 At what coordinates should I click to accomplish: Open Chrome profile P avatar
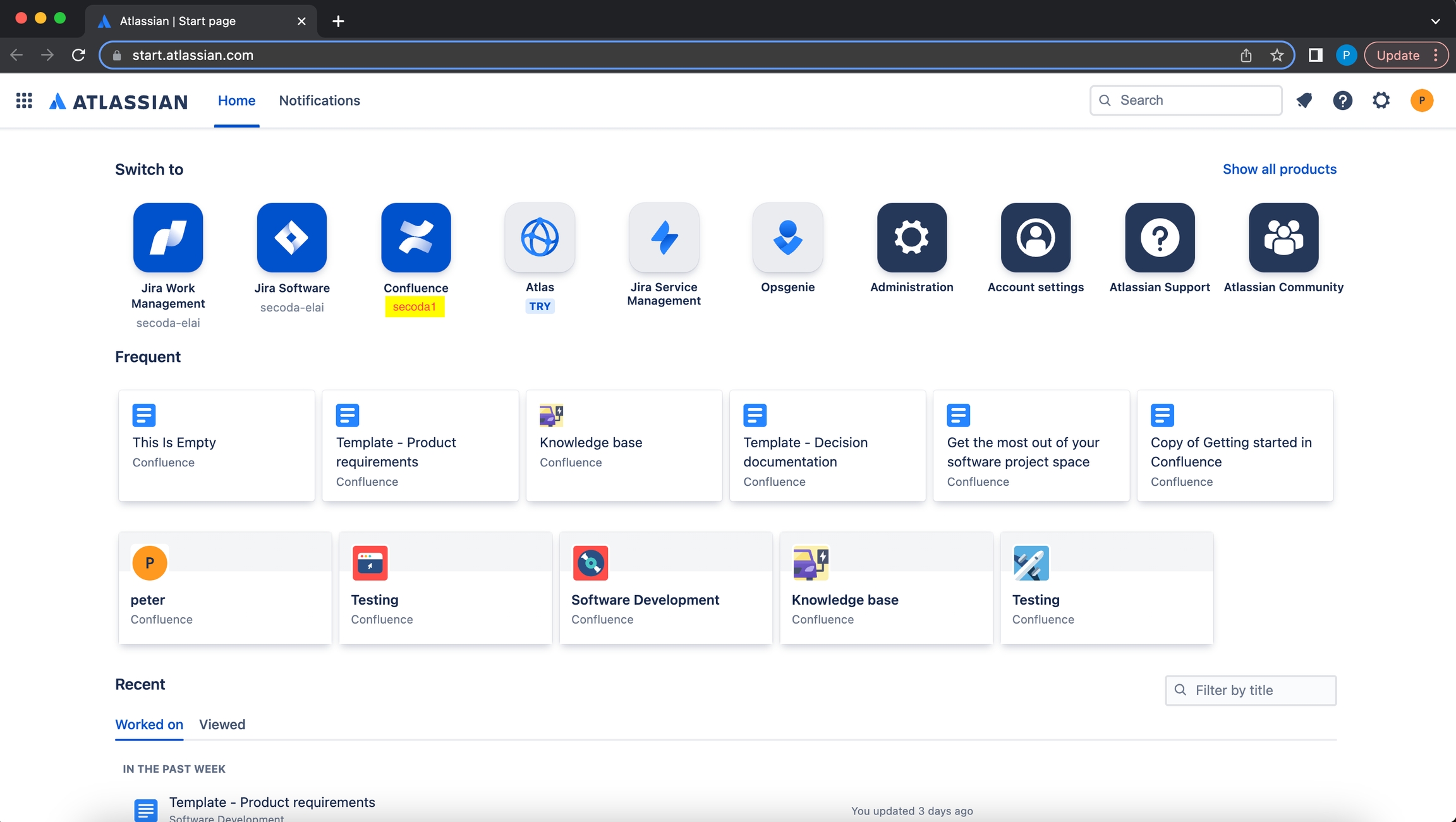(x=1346, y=55)
